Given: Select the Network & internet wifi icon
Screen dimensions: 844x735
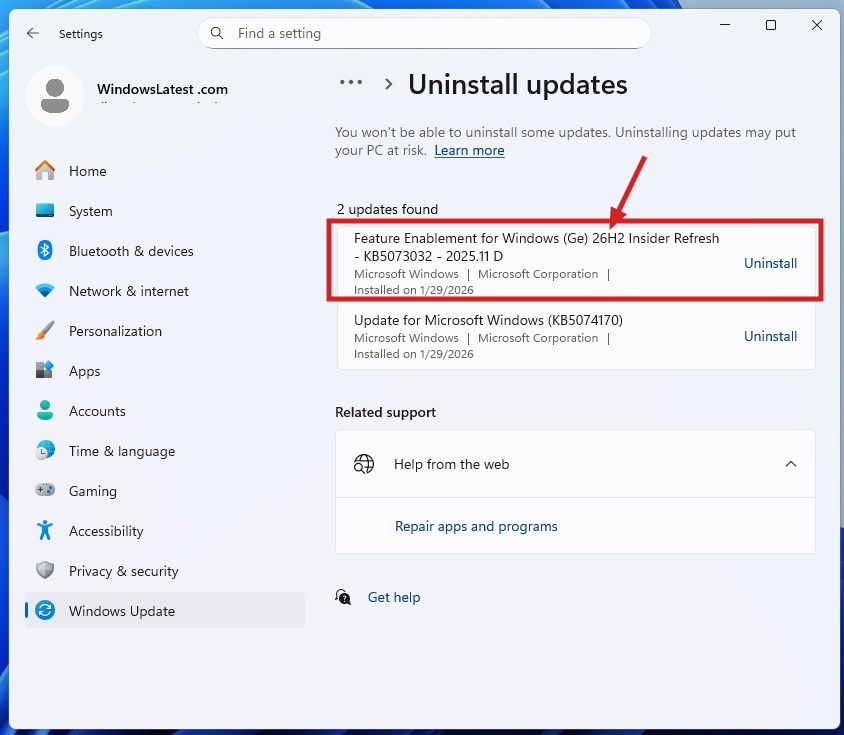Looking at the screenshot, I should tap(45, 291).
